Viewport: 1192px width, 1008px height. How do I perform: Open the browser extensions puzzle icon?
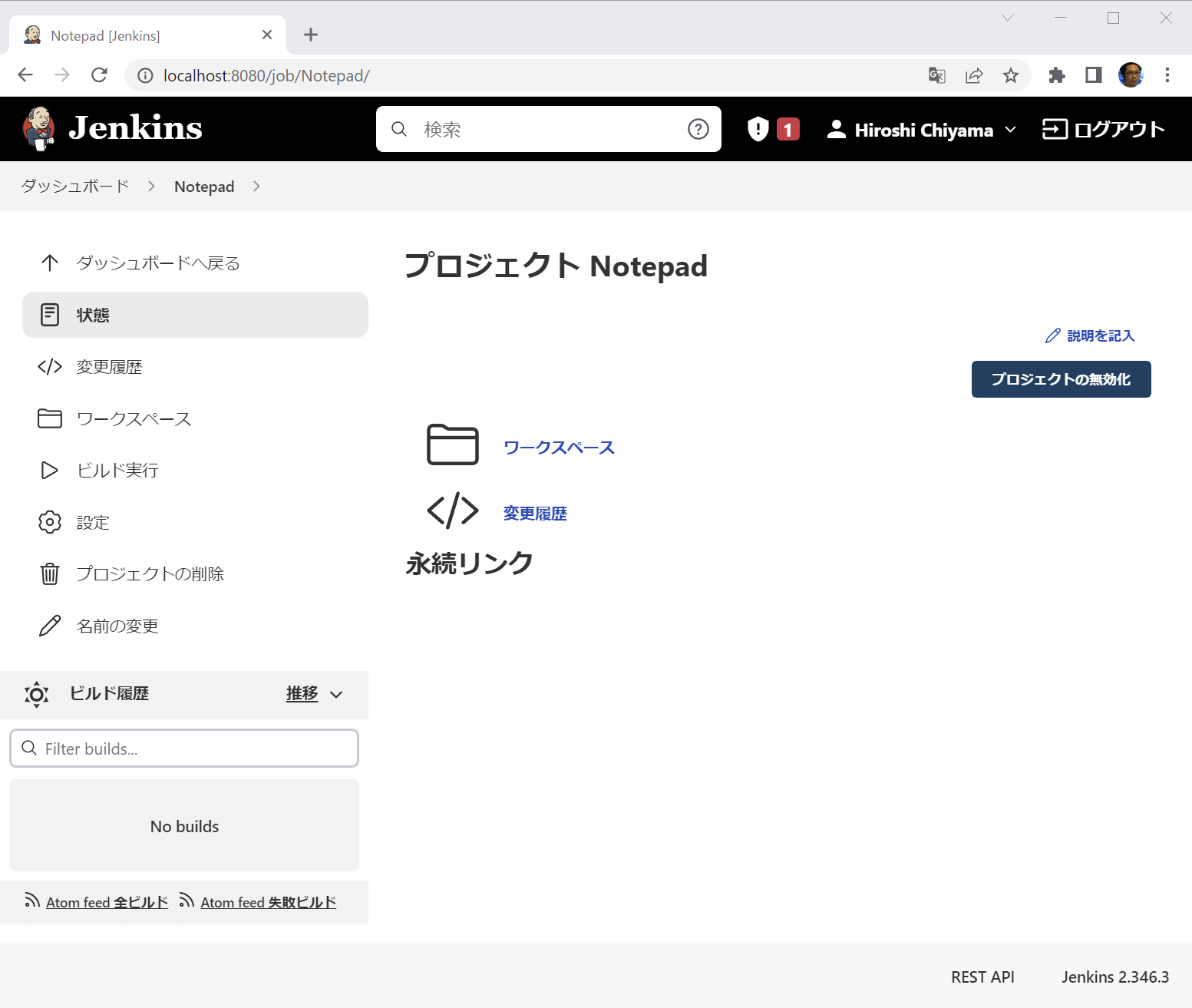[1057, 75]
